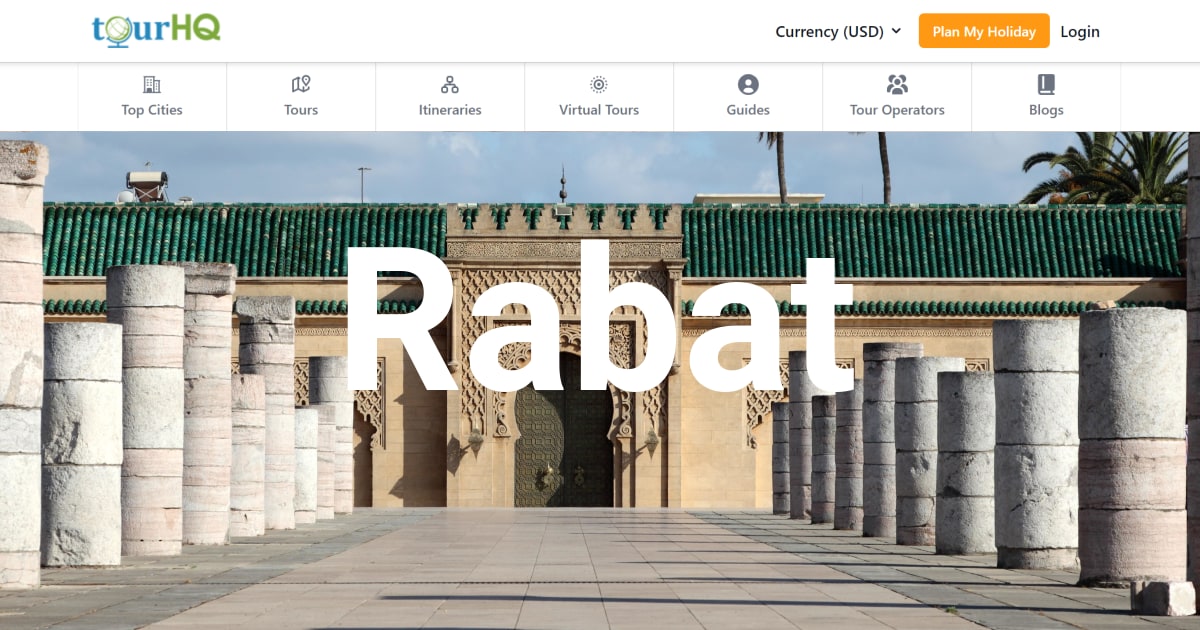
Task: Open the Top Cities navigation tab
Action: (151, 110)
